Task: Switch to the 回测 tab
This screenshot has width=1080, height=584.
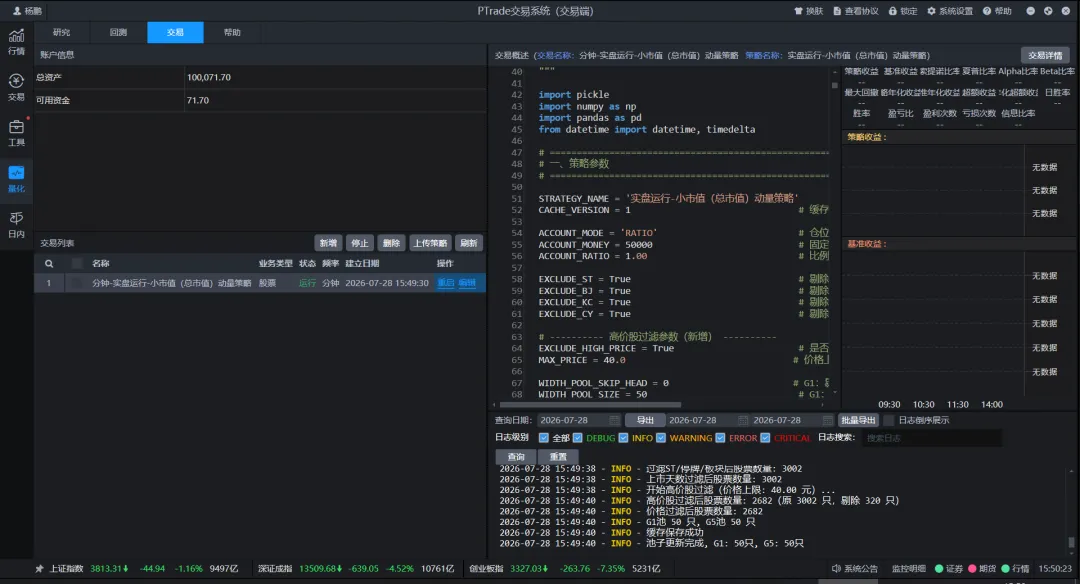Action: [x=118, y=32]
